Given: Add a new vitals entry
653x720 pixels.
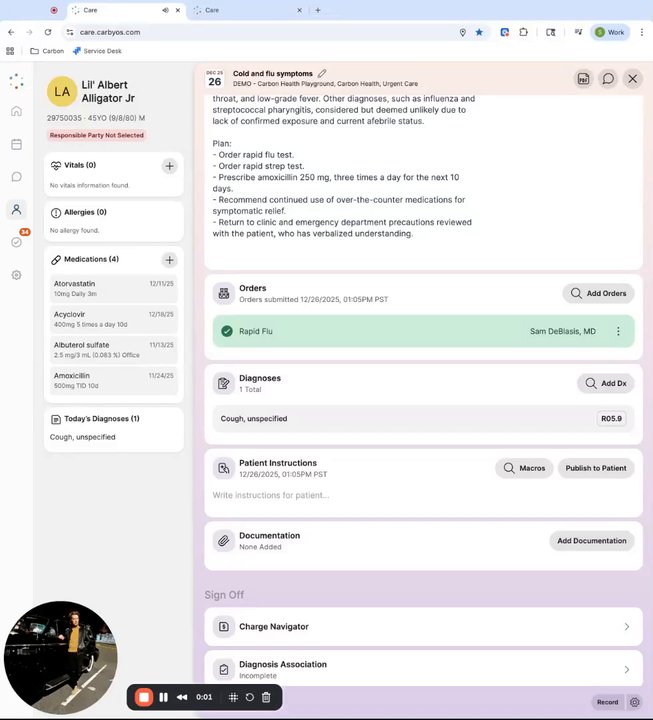Looking at the screenshot, I should [x=169, y=166].
